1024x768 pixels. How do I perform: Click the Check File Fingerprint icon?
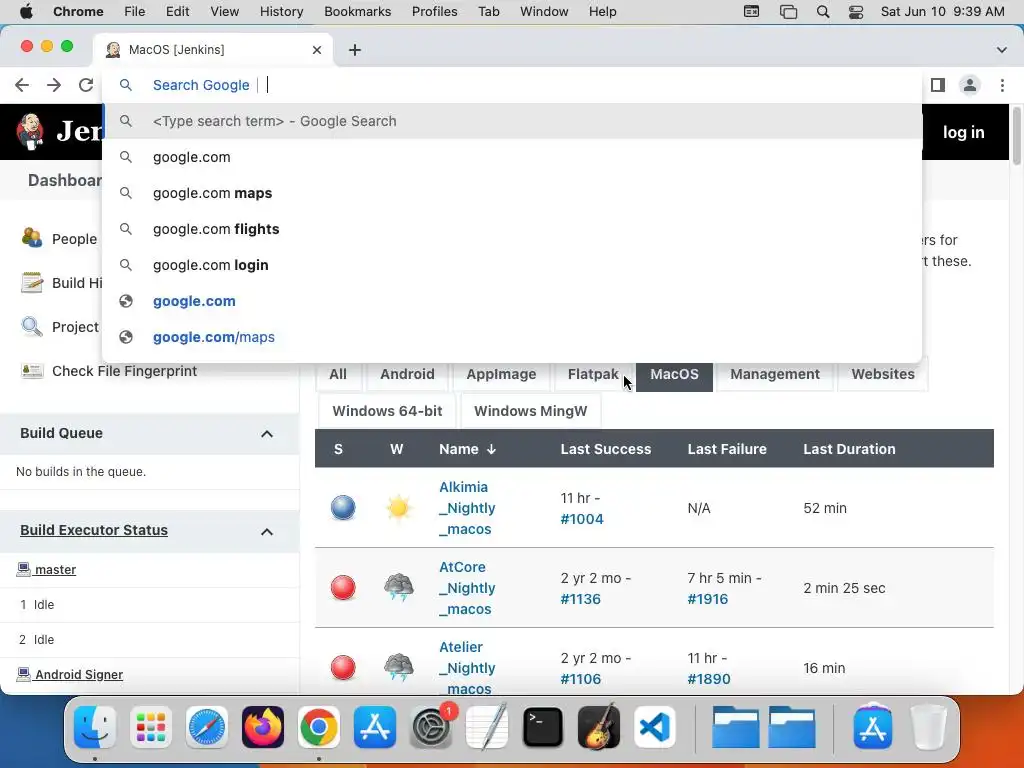[x=31, y=371]
